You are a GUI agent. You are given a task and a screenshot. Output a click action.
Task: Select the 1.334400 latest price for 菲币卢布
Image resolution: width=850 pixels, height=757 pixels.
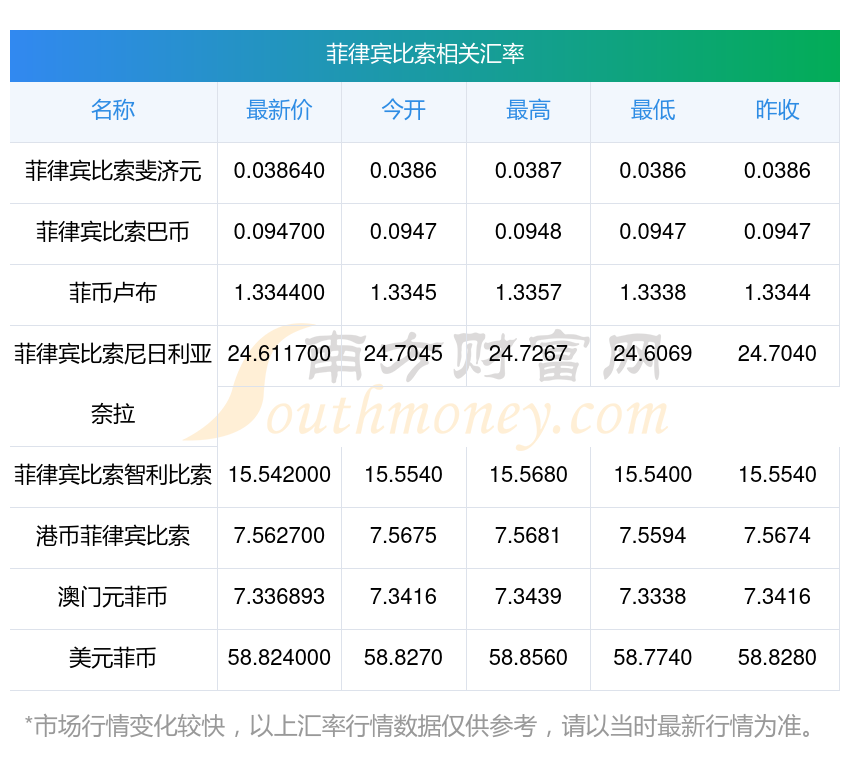pyautogui.click(x=279, y=293)
